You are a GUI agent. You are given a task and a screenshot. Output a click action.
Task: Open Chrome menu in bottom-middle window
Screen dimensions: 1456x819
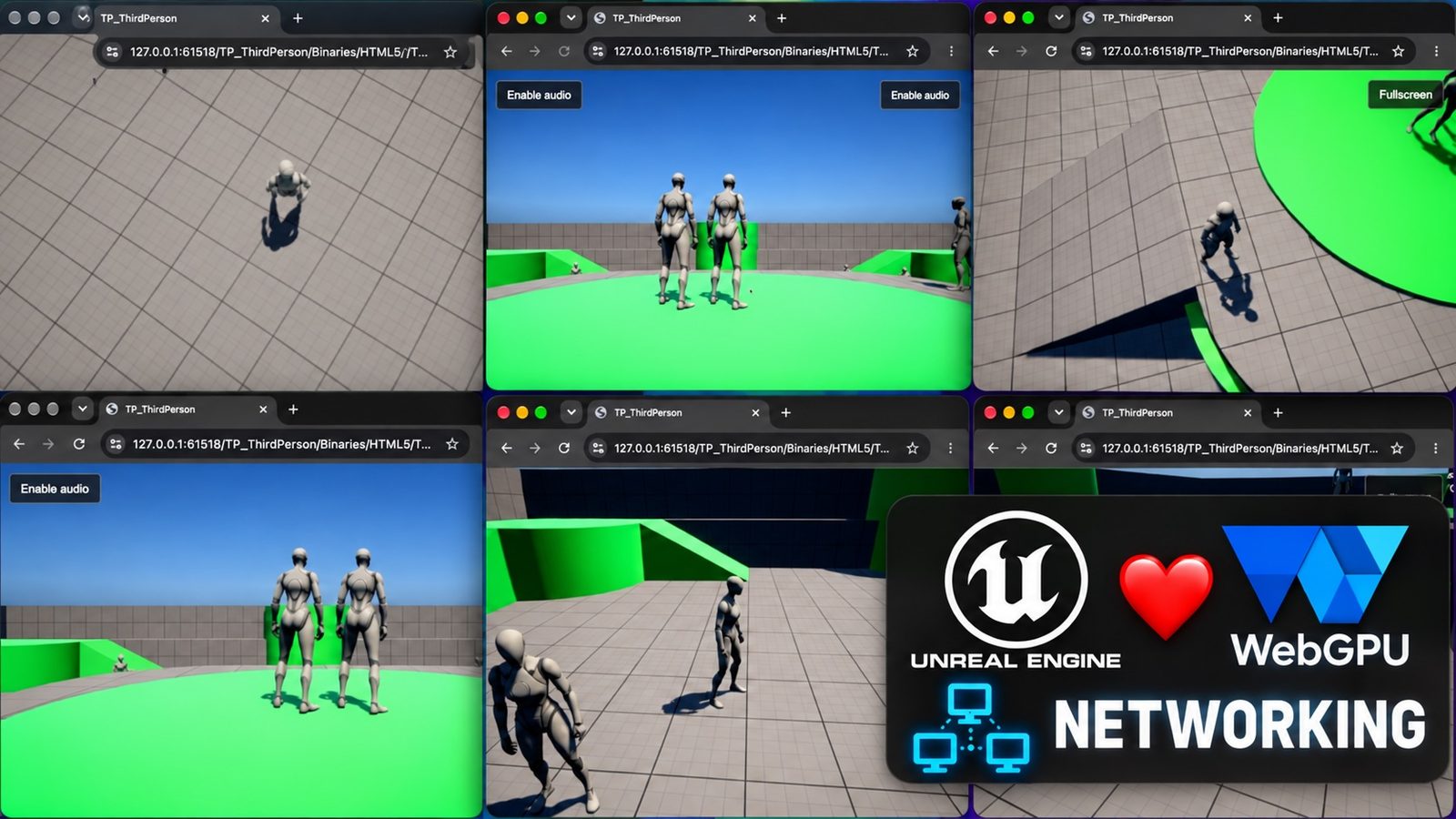coord(950,448)
